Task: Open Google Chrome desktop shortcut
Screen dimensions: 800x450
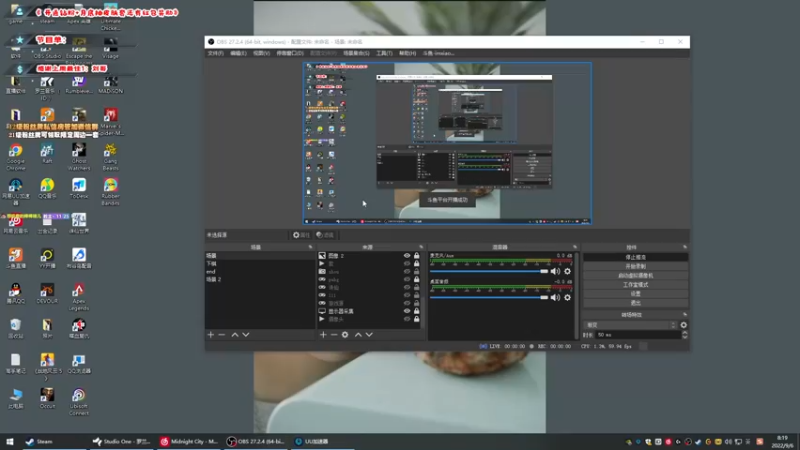Action: pos(15,157)
